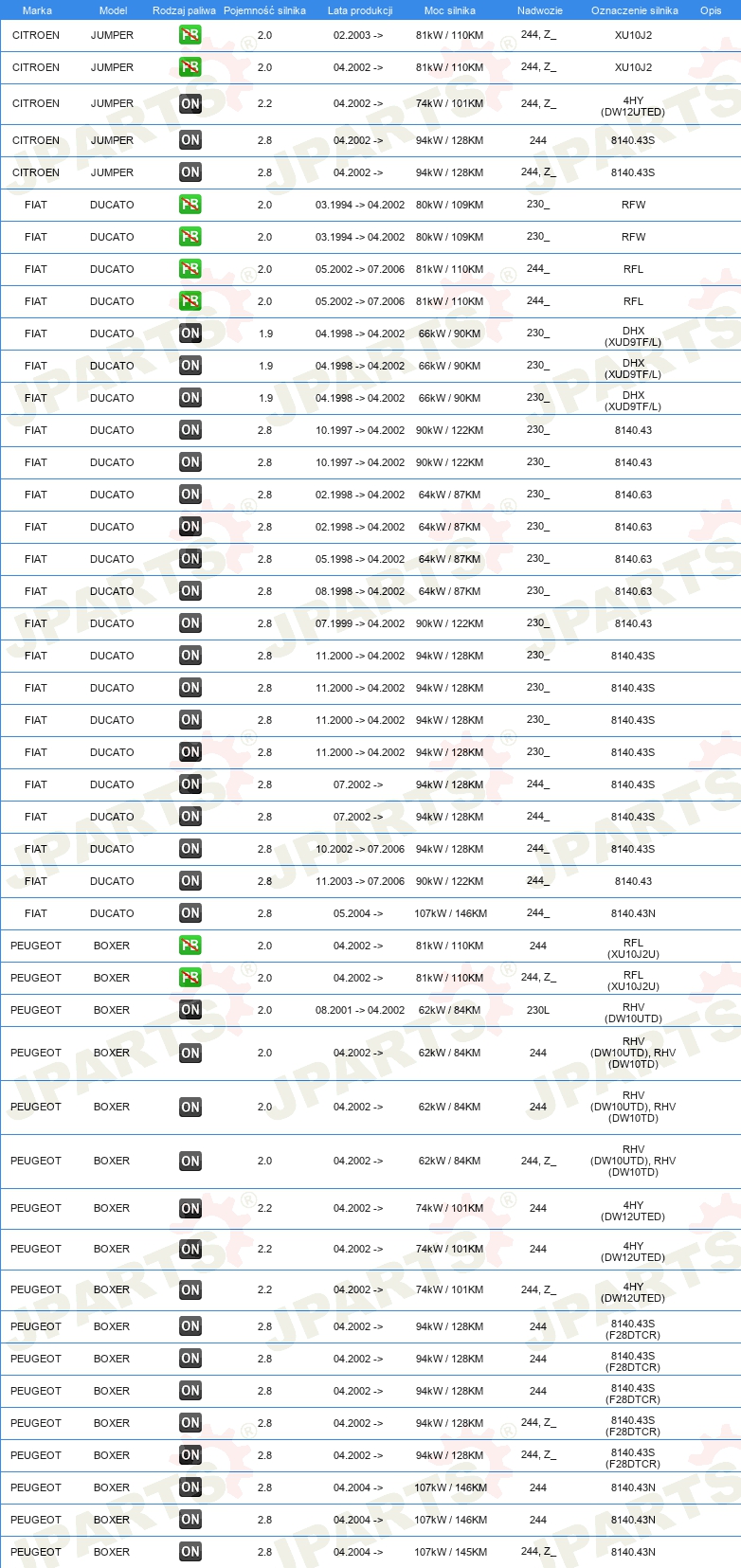Viewport: 741px width, 1568px height.
Task: Click the Oznaczenie silnika column header
Action: coord(635,10)
